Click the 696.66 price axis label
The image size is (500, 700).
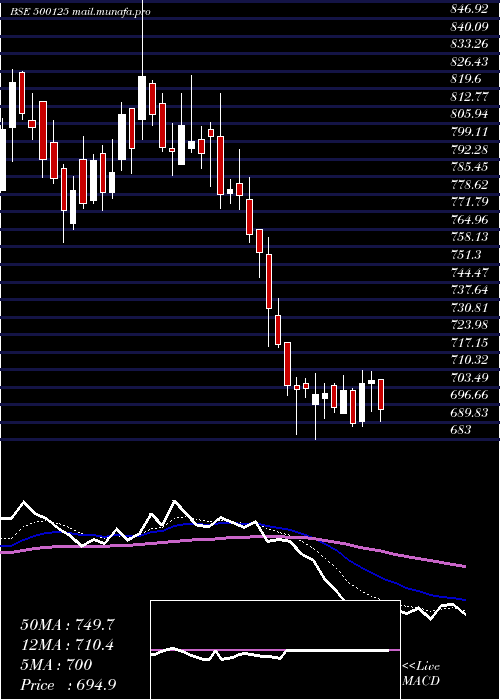[469, 395]
